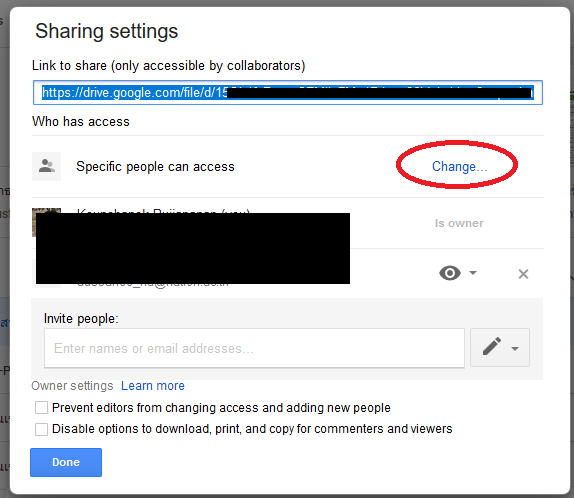574x498 pixels.
Task: Remove collaborator with the X icon
Action: tap(523, 274)
